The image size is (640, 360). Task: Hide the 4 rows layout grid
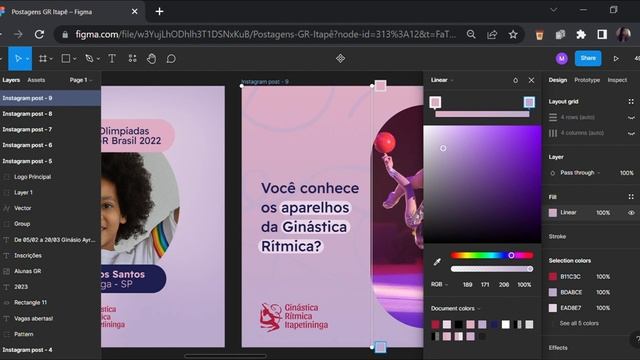coord(631,118)
